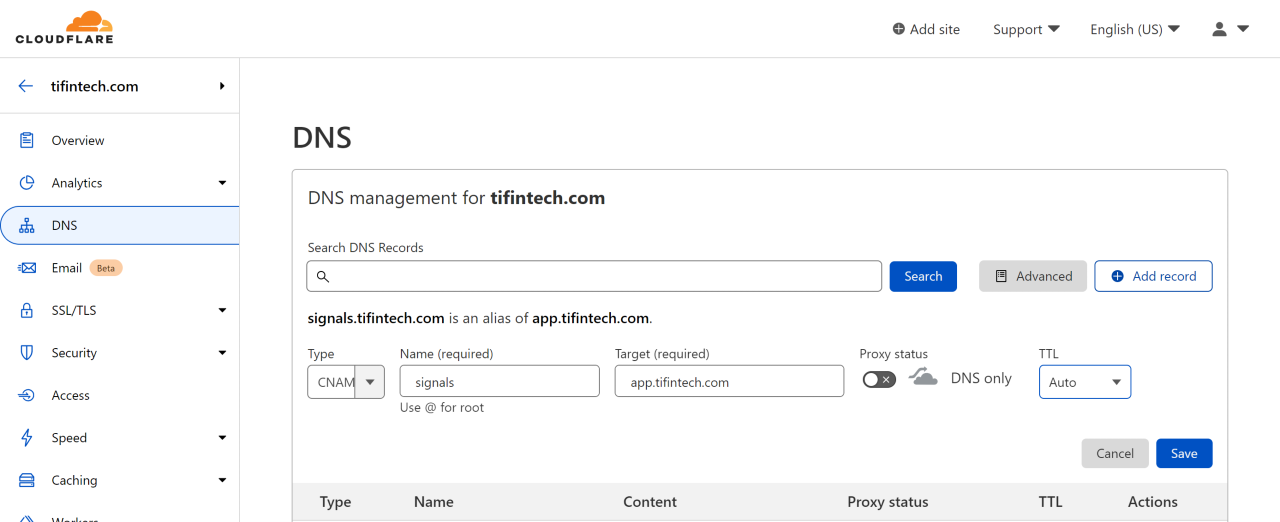
Task: Expand the English (US) language menu
Action: click(x=1135, y=29)
